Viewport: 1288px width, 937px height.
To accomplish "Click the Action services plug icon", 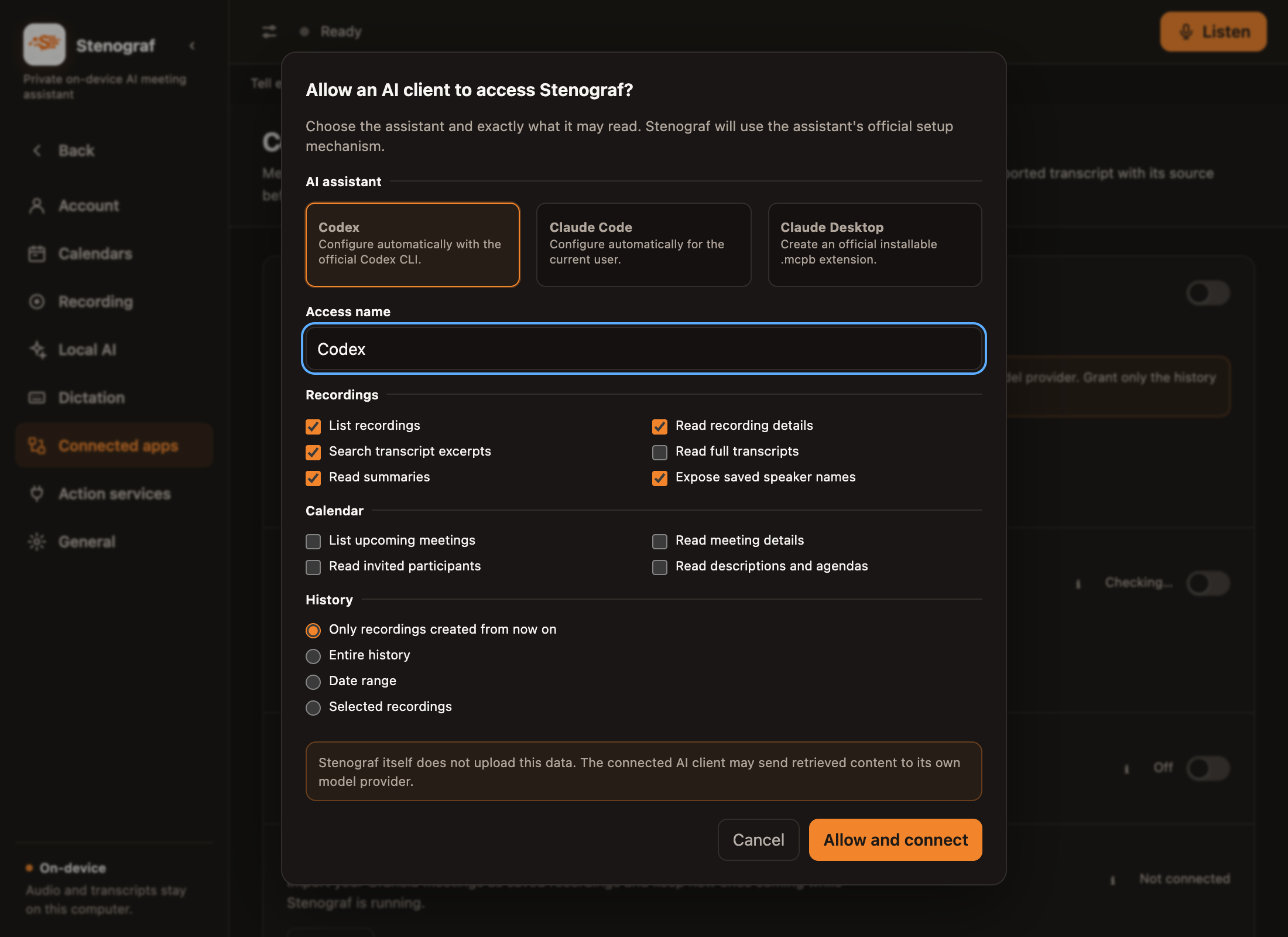I will pyautogui.click(x=37, y=494).
